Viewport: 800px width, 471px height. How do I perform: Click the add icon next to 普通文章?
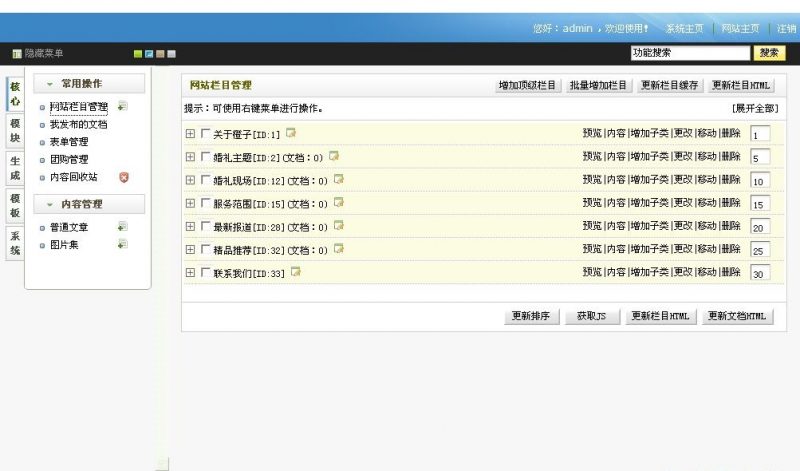pyautogui.click(x=122, y=227)
